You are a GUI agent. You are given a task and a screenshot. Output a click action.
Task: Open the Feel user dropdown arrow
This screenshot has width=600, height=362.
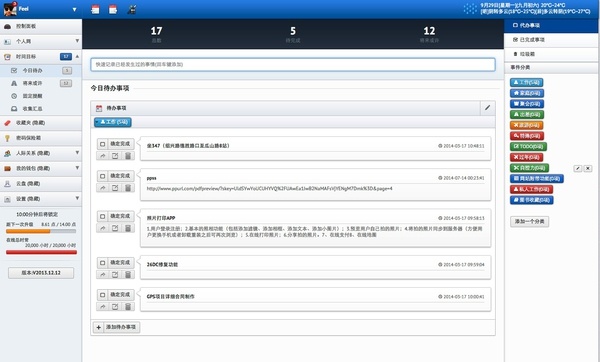(74, 10)
